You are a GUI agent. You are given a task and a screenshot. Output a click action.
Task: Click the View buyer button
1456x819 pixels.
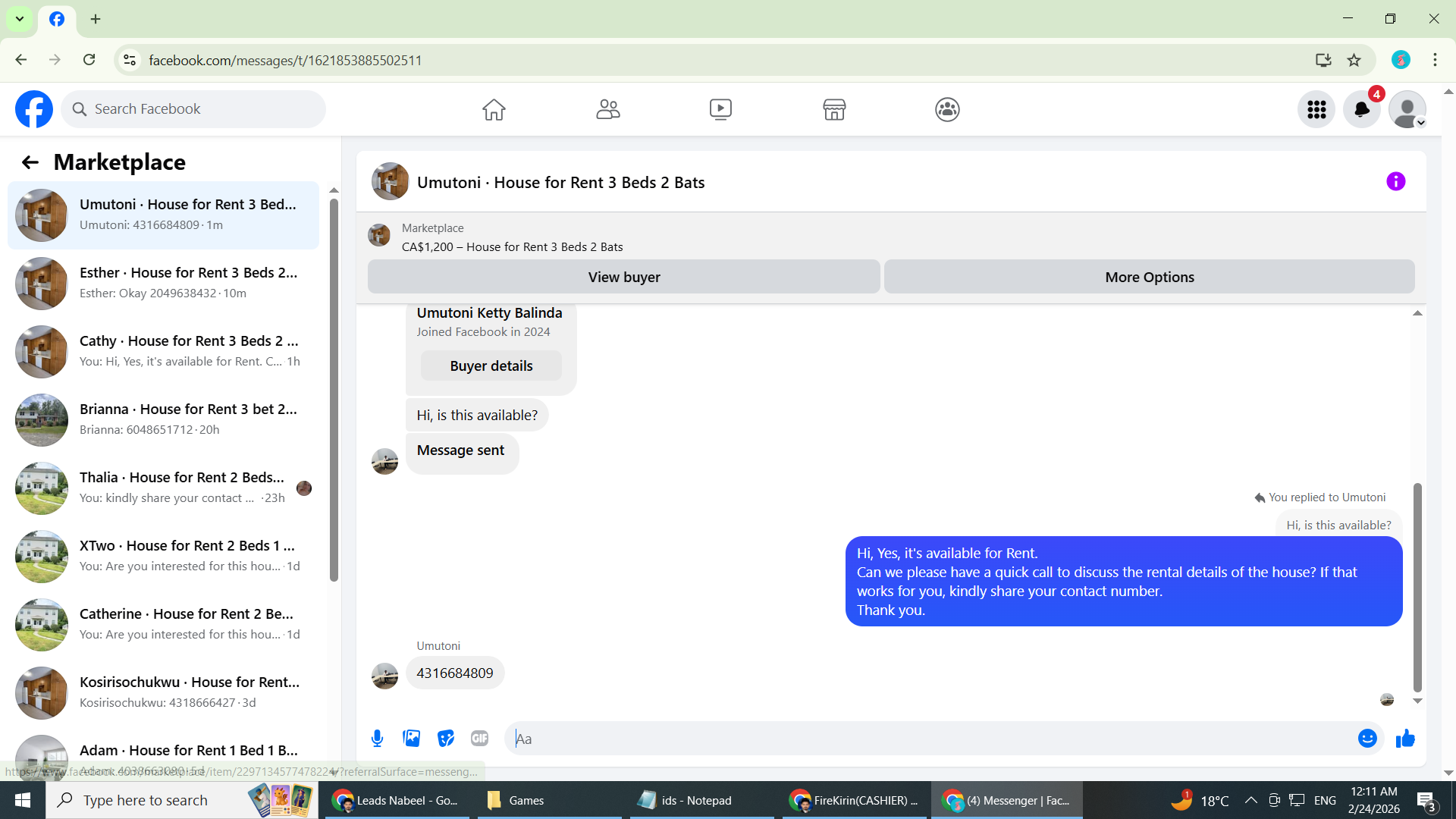tap(623, 278)
